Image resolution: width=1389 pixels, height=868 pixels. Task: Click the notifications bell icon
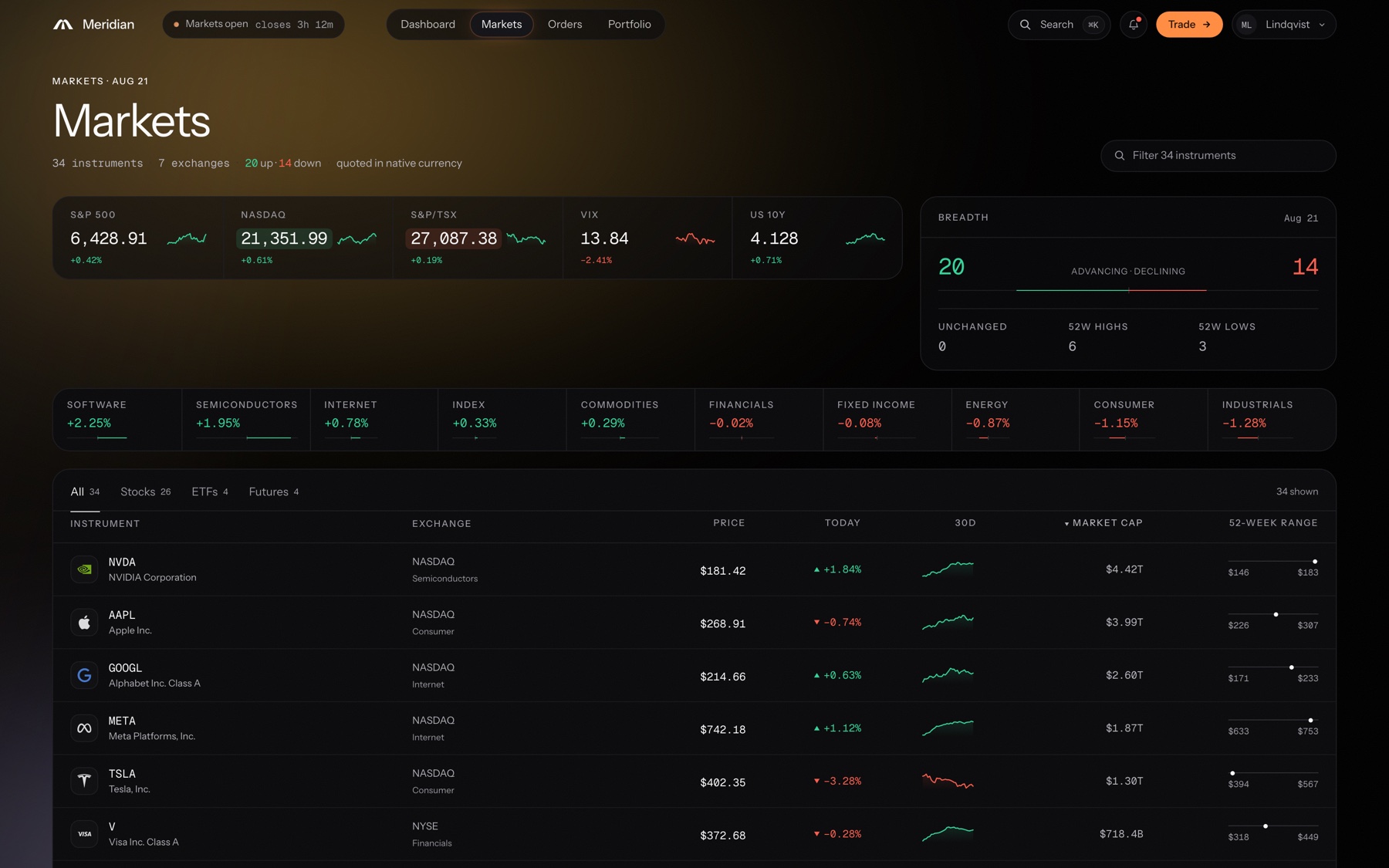(x=1133, y=25)
